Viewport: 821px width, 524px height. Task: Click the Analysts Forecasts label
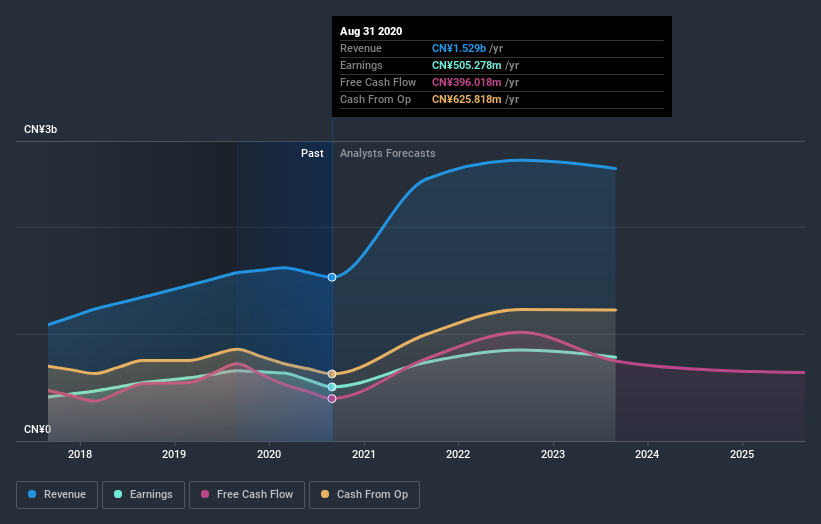(x=387, y=153)
